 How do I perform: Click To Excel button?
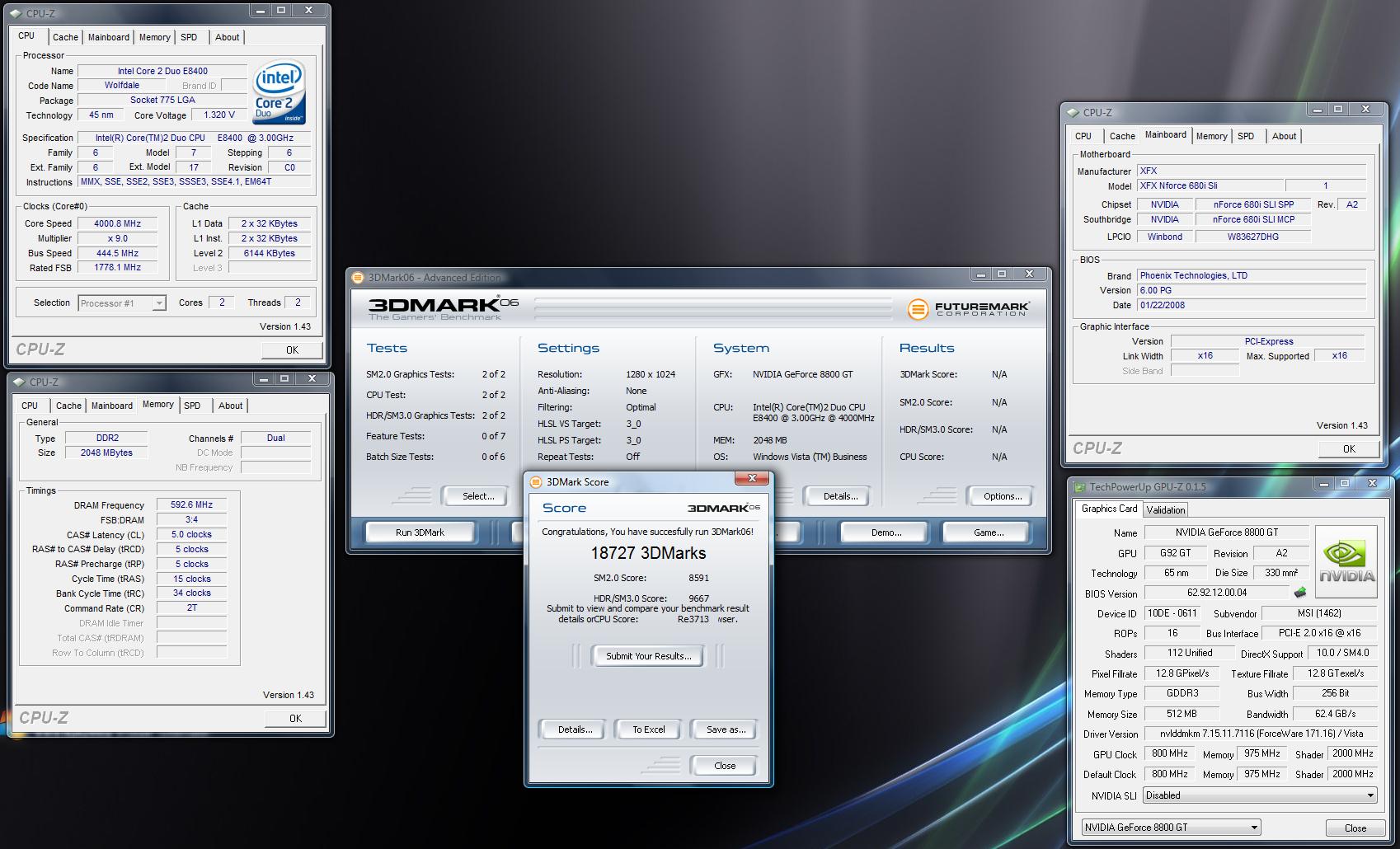tap(648, 729)
